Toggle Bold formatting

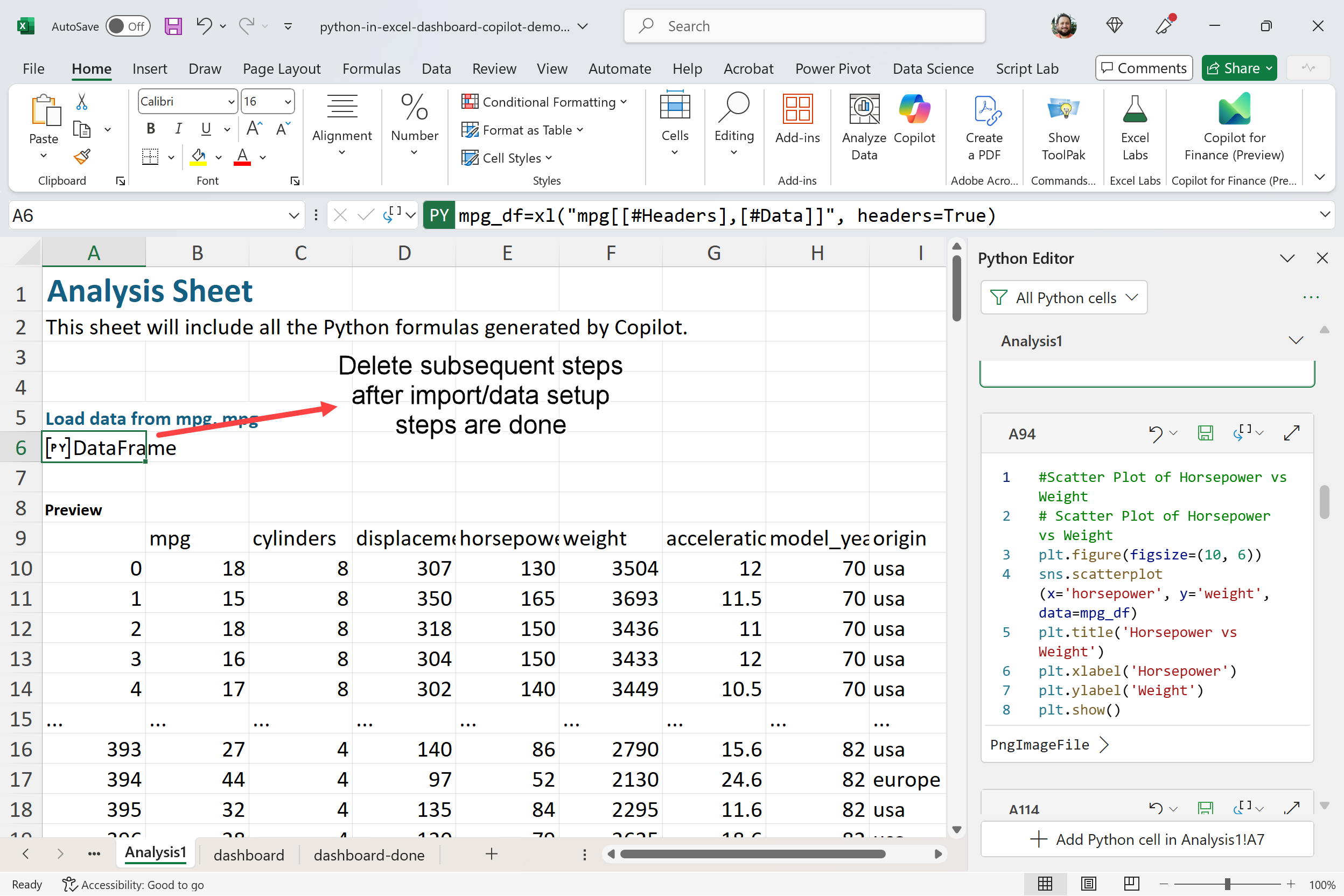tap(151, 129)
